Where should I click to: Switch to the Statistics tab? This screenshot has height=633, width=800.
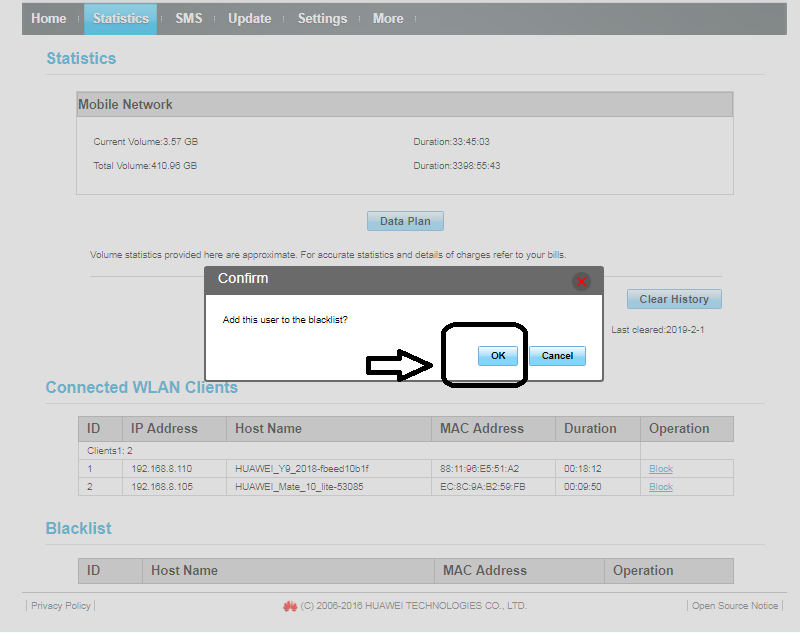click(120, 19)
